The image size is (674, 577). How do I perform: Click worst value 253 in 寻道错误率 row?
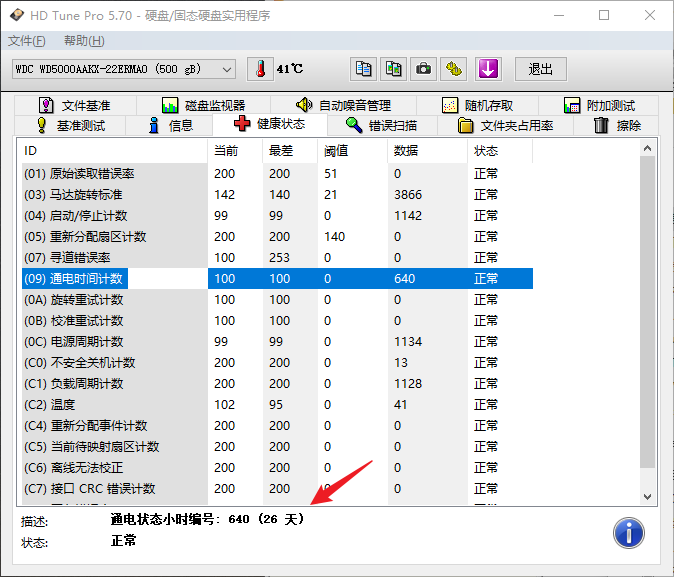(279, 258)
